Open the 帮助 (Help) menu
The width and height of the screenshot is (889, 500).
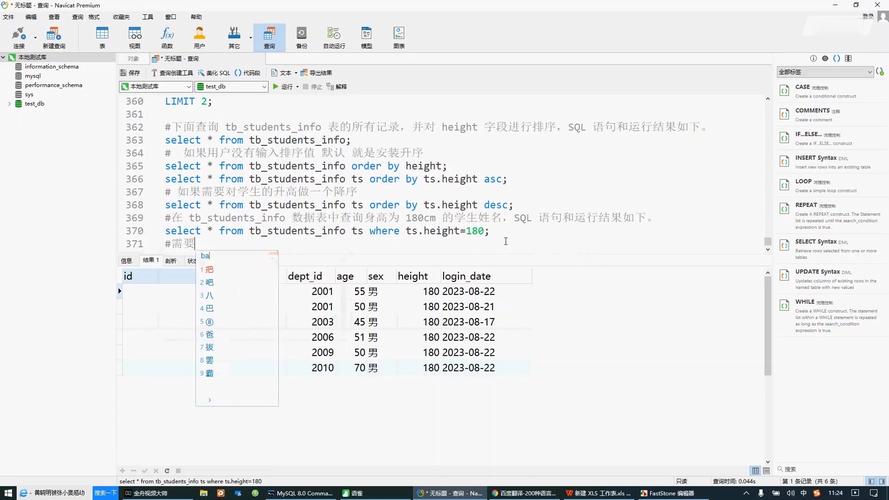(x=196, y=17)
